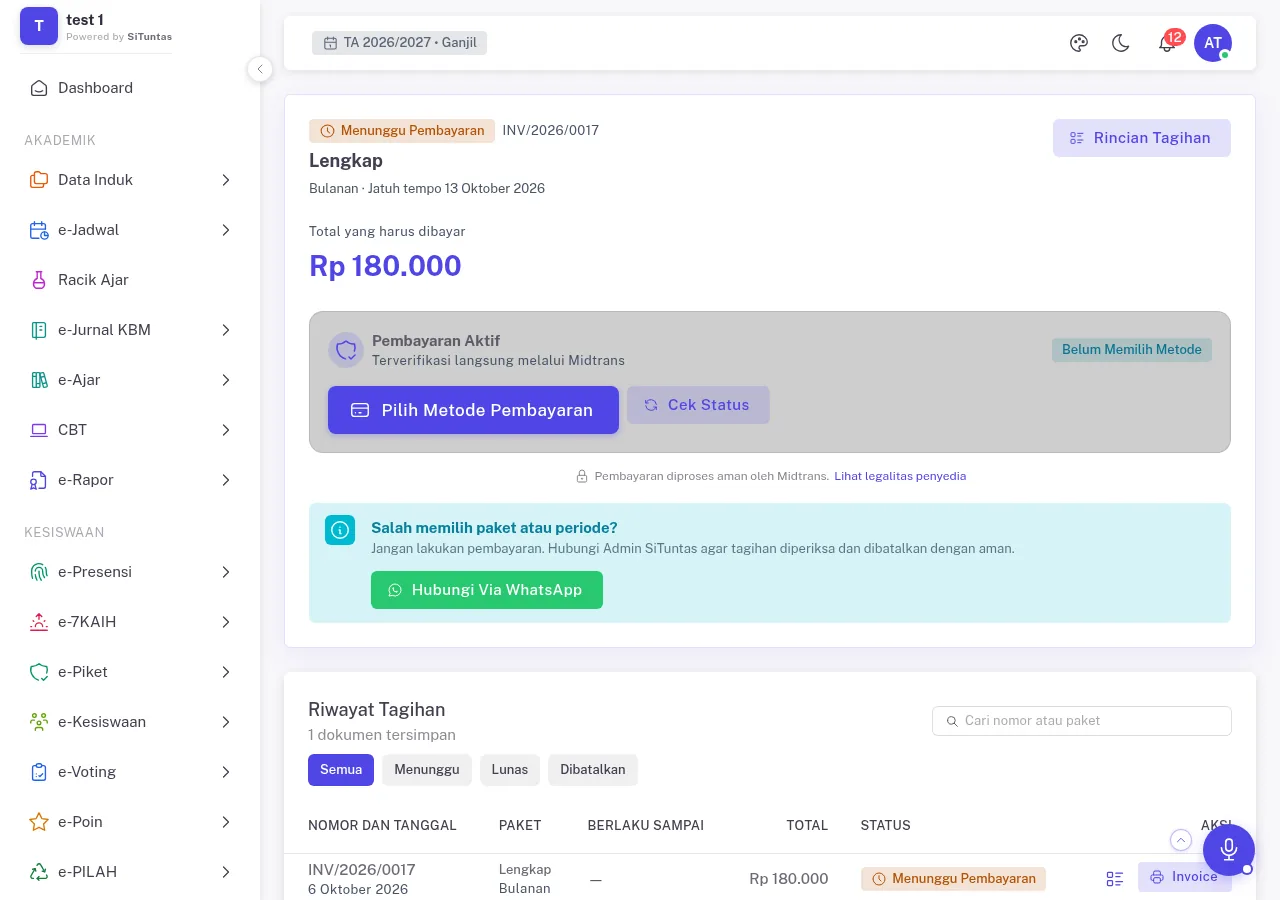
Task: Open Rincian Tagihan details
Action: tap(1141, 138)
